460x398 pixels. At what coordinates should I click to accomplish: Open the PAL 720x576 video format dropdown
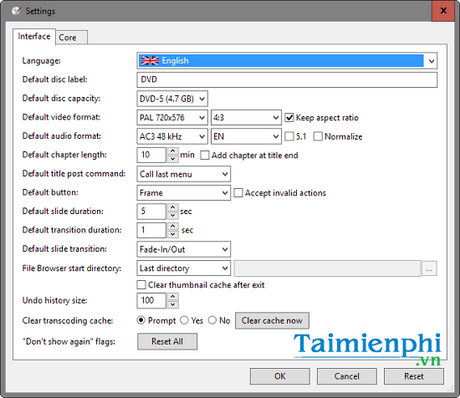[x=172, y=118]
